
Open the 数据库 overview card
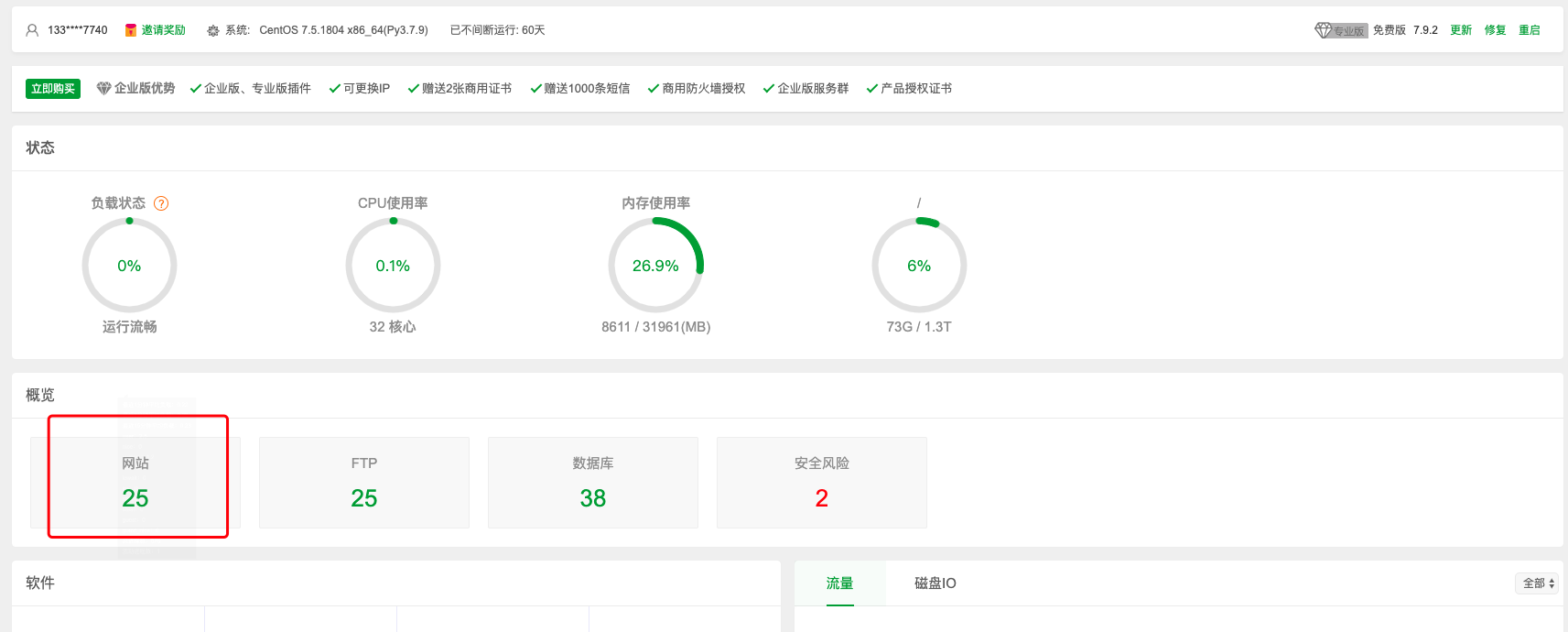[x=593, y=483]
